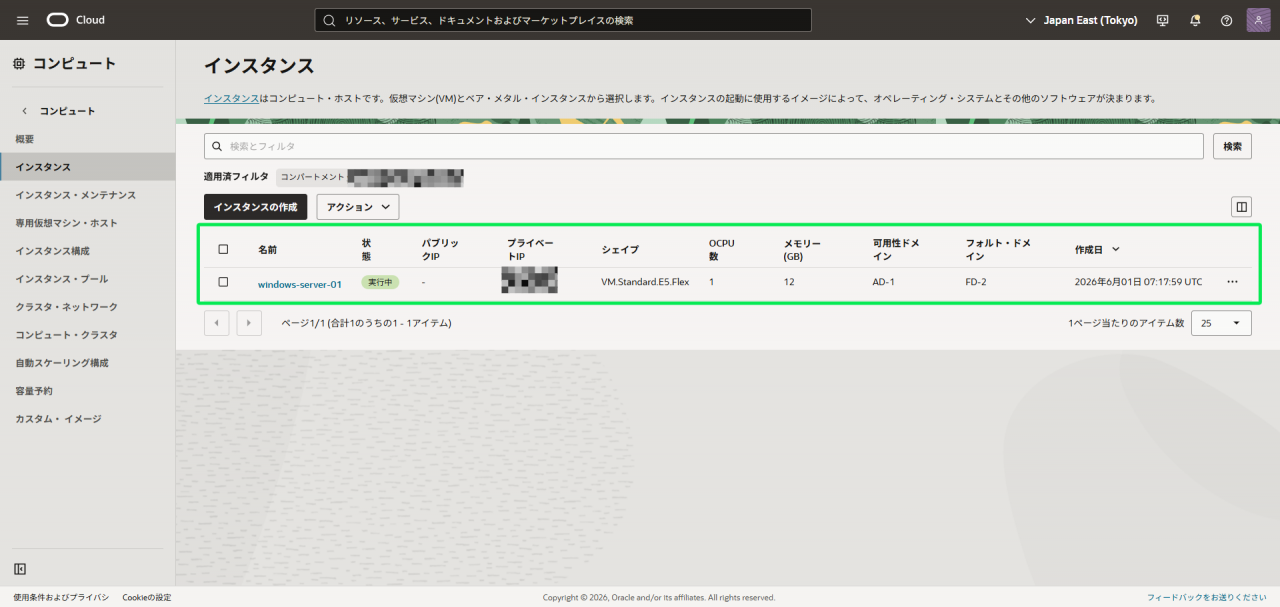Open the items-per-page 25 dropdown
1280x607 pixels.
click(1221, 323)
